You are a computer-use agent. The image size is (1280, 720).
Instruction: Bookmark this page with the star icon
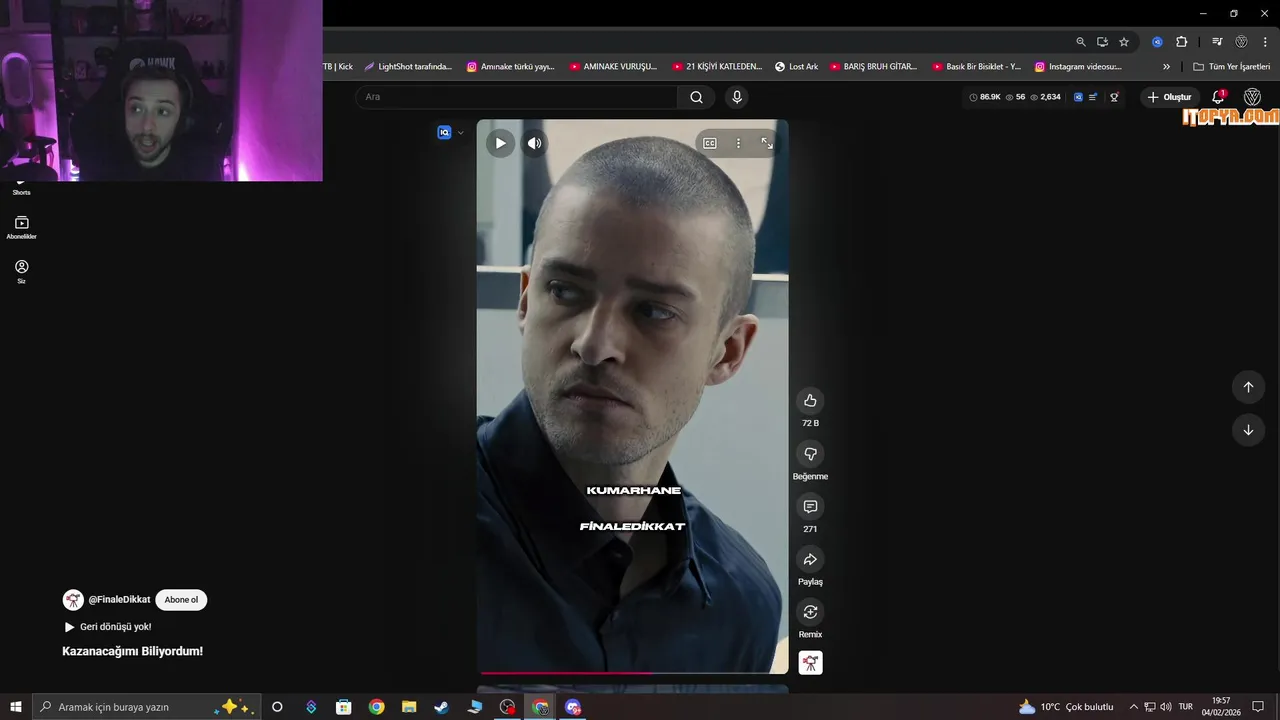1124,42
